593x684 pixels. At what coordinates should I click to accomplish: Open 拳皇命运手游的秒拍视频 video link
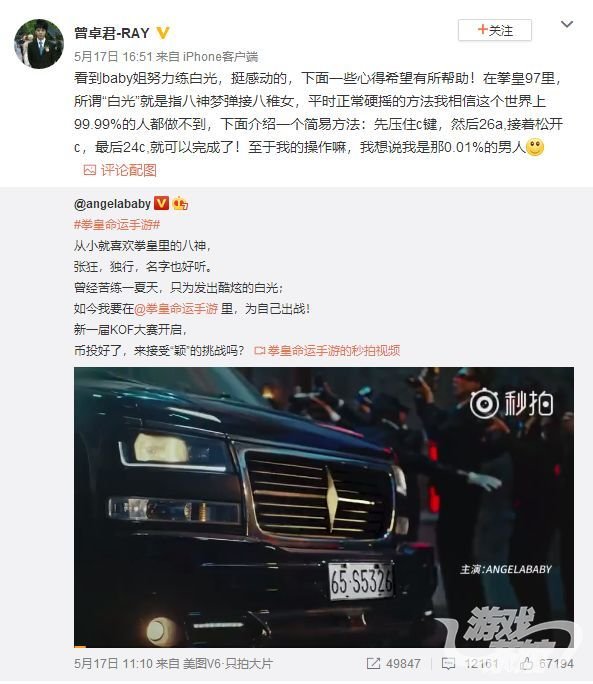coord(334,351)
